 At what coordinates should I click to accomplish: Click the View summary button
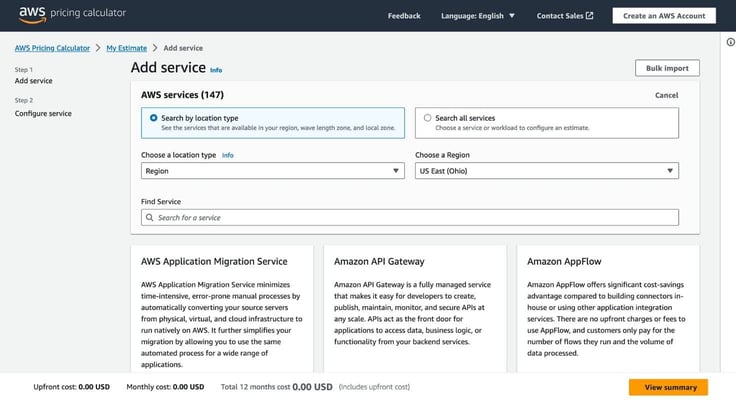tap(670, 387)
